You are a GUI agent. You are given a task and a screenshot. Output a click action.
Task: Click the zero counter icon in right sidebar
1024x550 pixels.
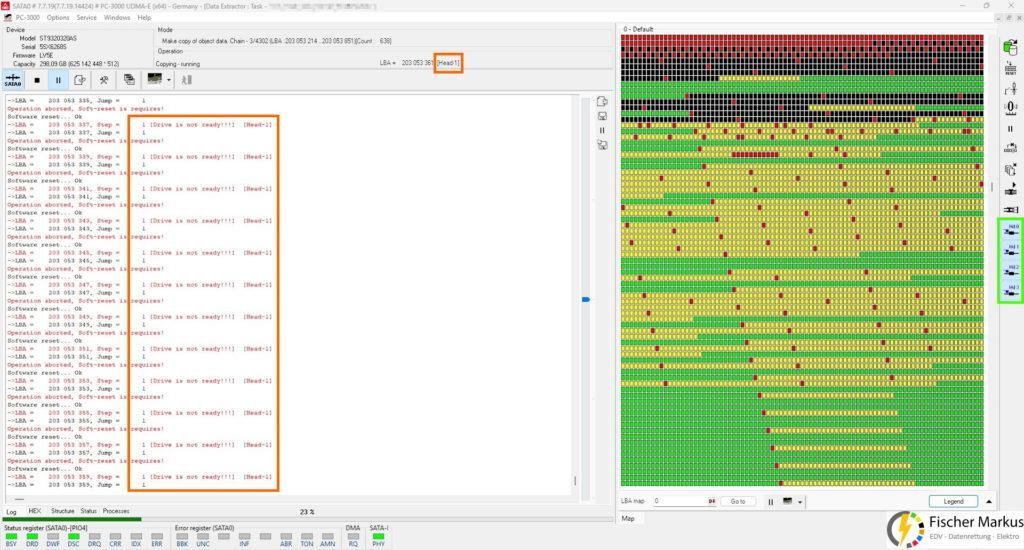[1010, 108]
